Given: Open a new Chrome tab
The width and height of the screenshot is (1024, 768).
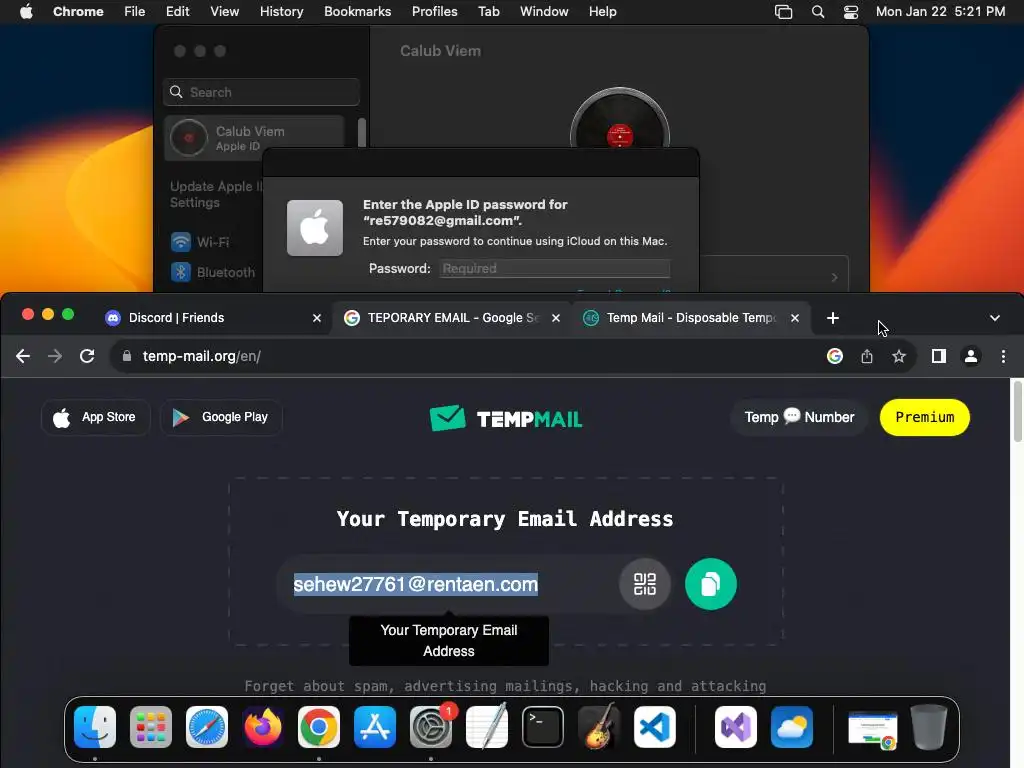Looking at the screenshot, I should (x=833, y=318).
